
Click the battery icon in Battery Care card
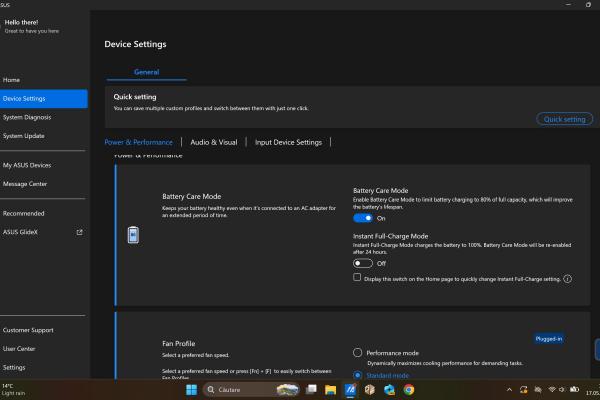pos(133,235)
